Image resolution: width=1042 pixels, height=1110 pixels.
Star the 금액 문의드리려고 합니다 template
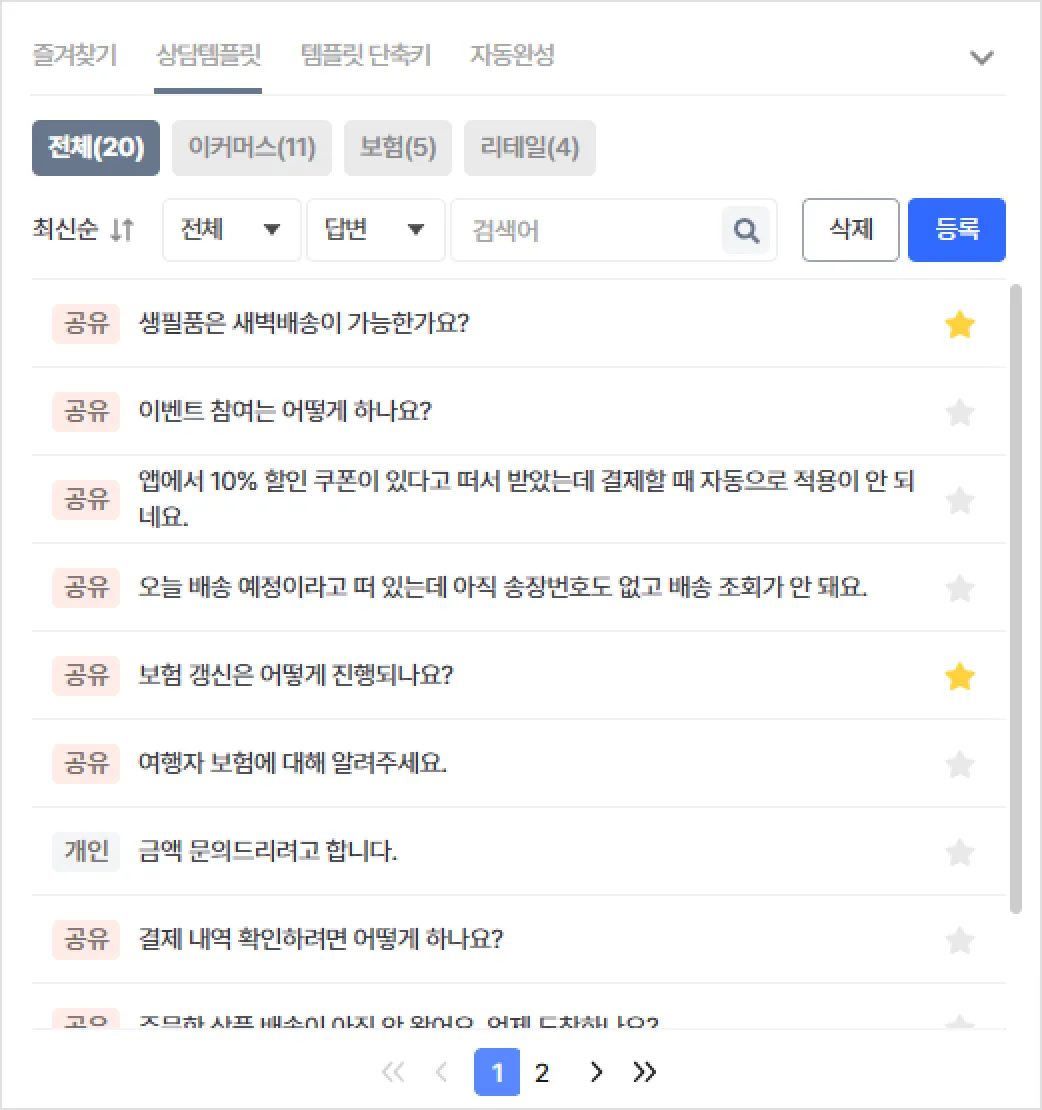(x=959, y=853)
